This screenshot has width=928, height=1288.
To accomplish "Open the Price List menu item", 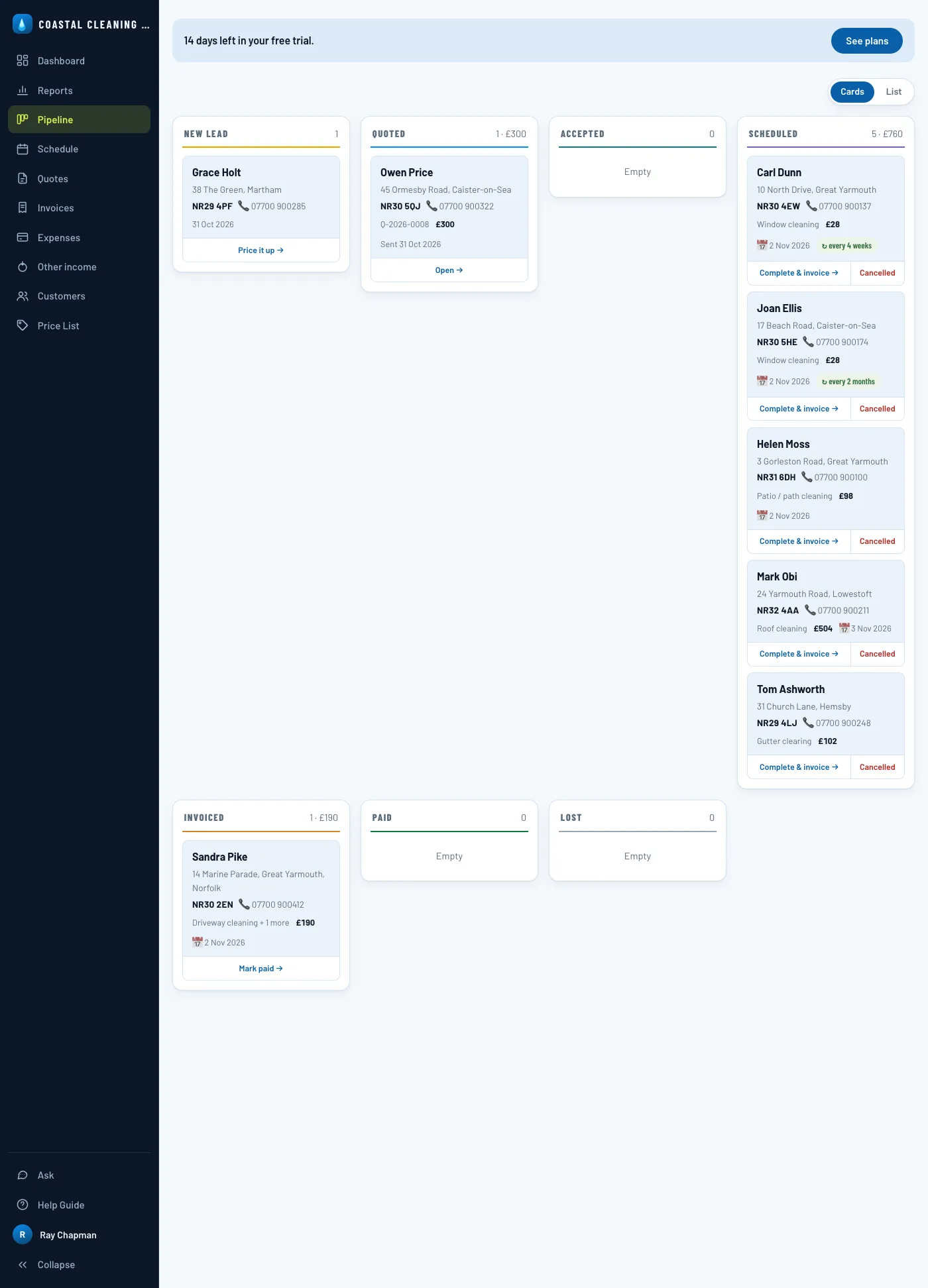I will point(80,325).
